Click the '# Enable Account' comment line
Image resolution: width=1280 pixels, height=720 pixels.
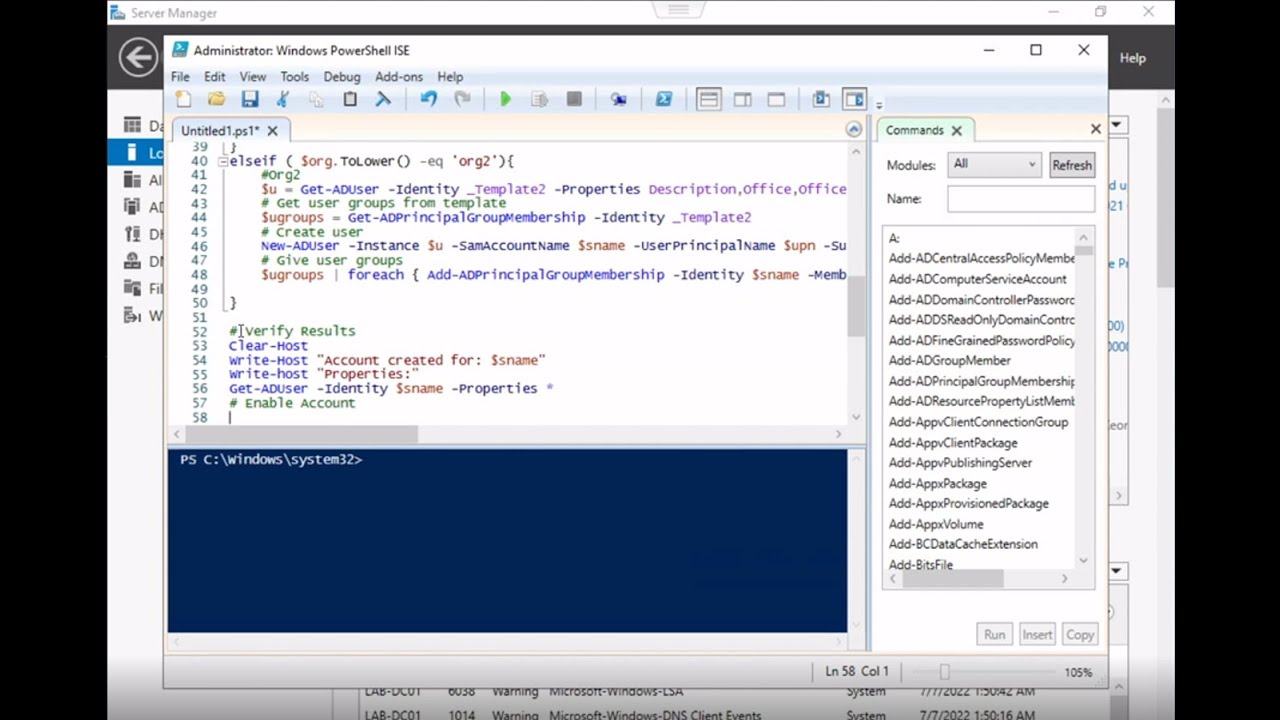click(292, 403)
